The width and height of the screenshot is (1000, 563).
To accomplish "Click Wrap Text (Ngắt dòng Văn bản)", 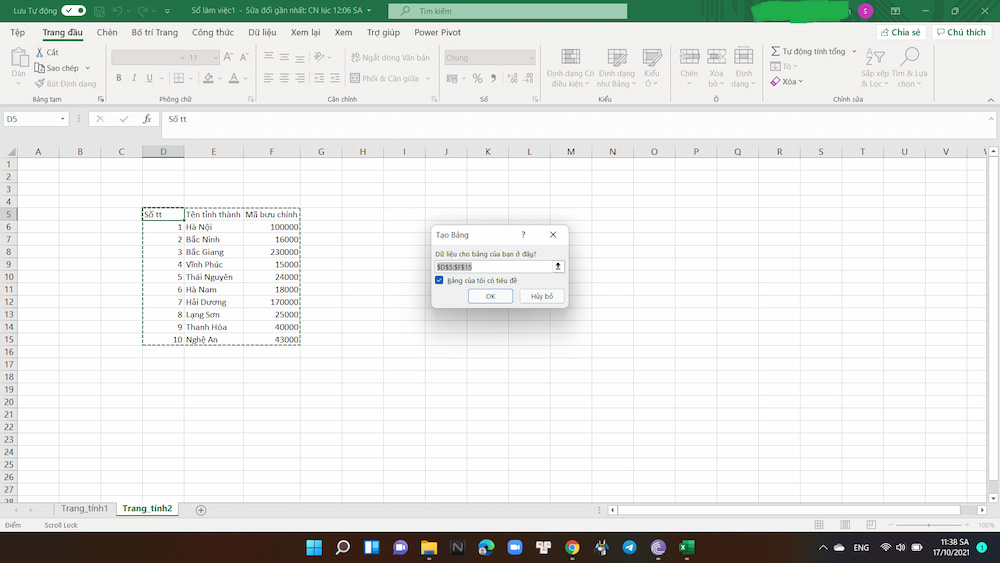I will coord(390,57).
